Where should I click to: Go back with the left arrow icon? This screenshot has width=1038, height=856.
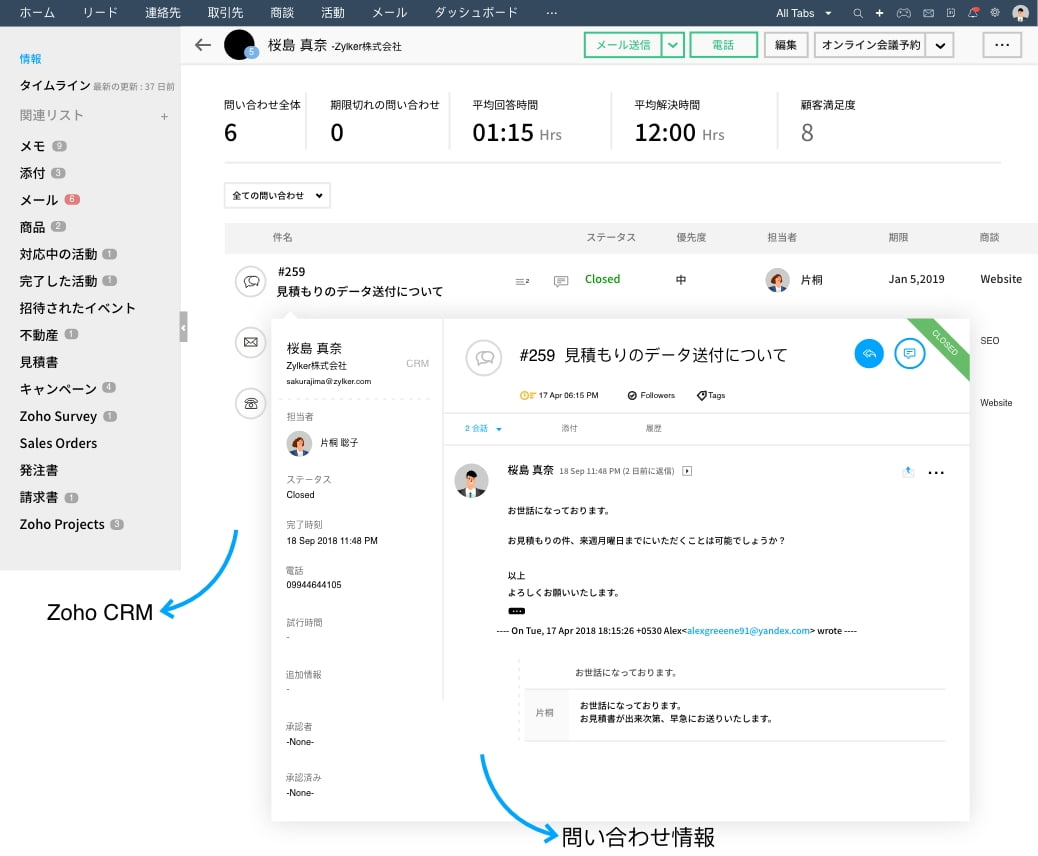tap(203, 45)
